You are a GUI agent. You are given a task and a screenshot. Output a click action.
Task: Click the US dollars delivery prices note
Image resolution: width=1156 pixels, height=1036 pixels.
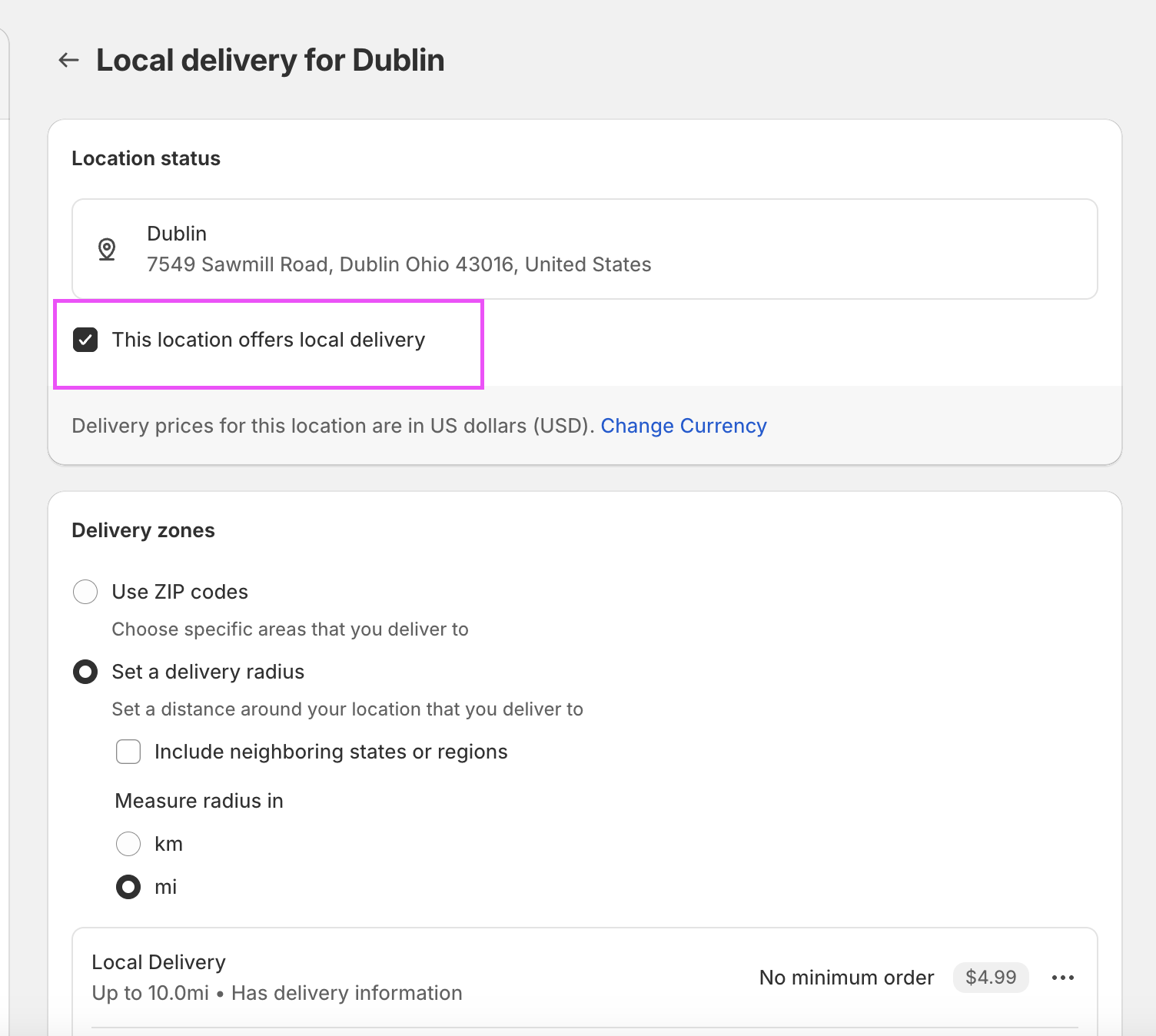[332, 426]
